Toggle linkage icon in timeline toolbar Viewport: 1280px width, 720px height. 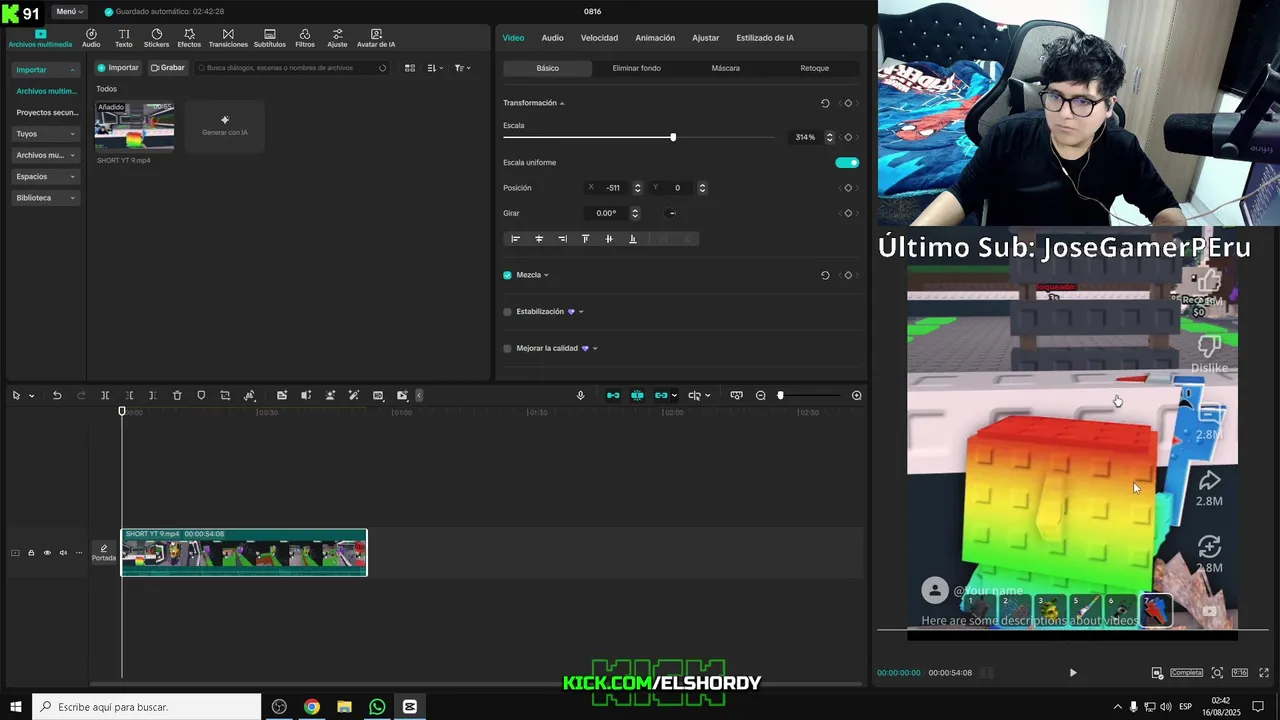(661, 396)
